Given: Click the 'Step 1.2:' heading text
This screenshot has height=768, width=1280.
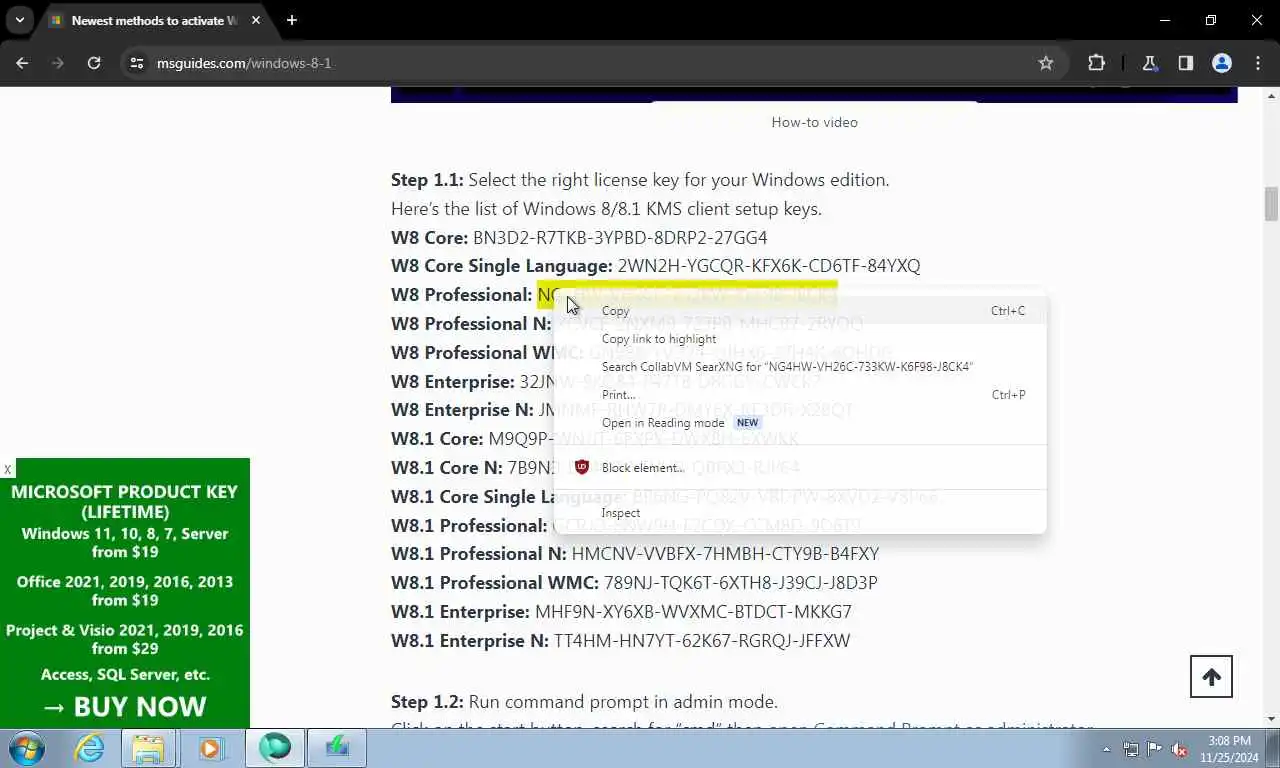Looking at the screenshot, I should (x=427, y=702).
